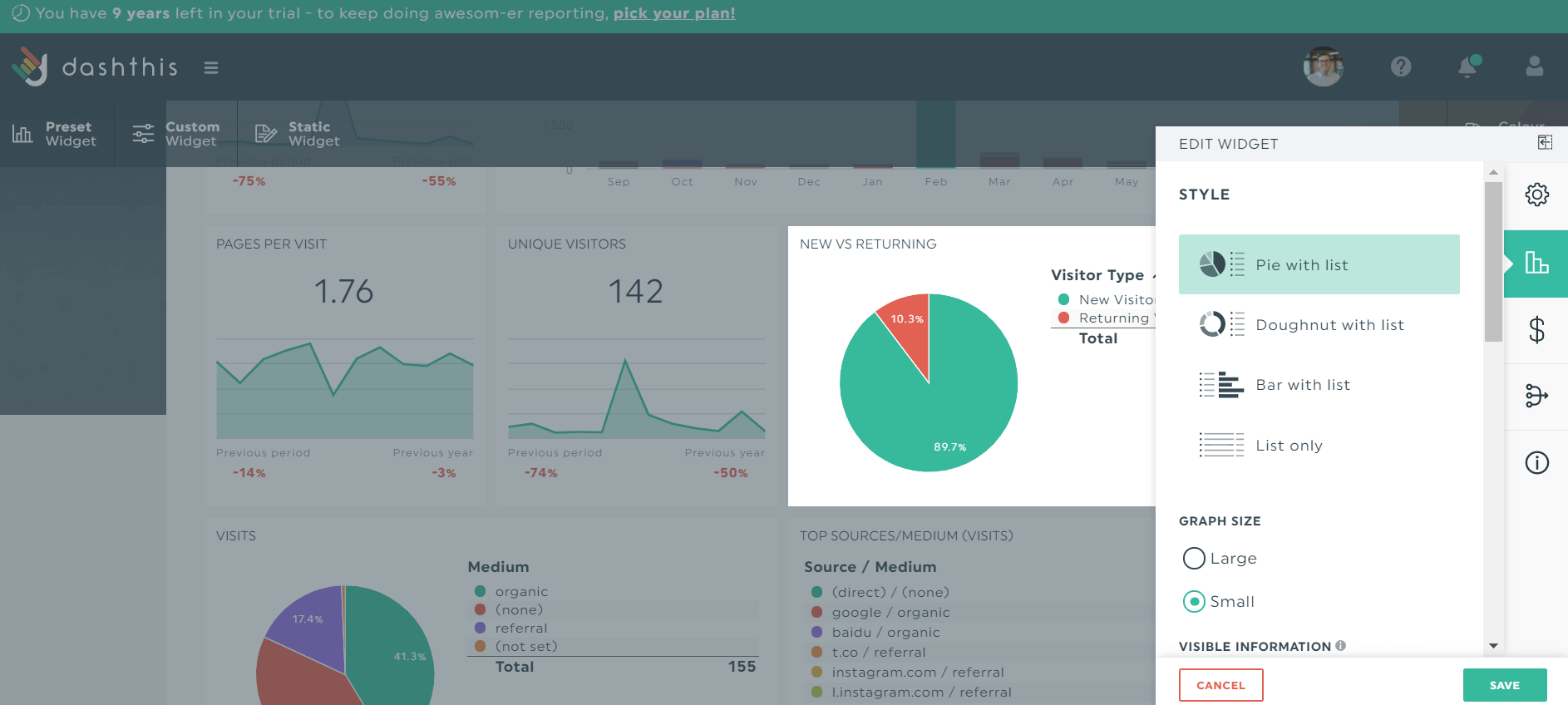Click the UNIQUE VISITORS widget title
This screenshot has width=1568, height=705.
point(567,244)
